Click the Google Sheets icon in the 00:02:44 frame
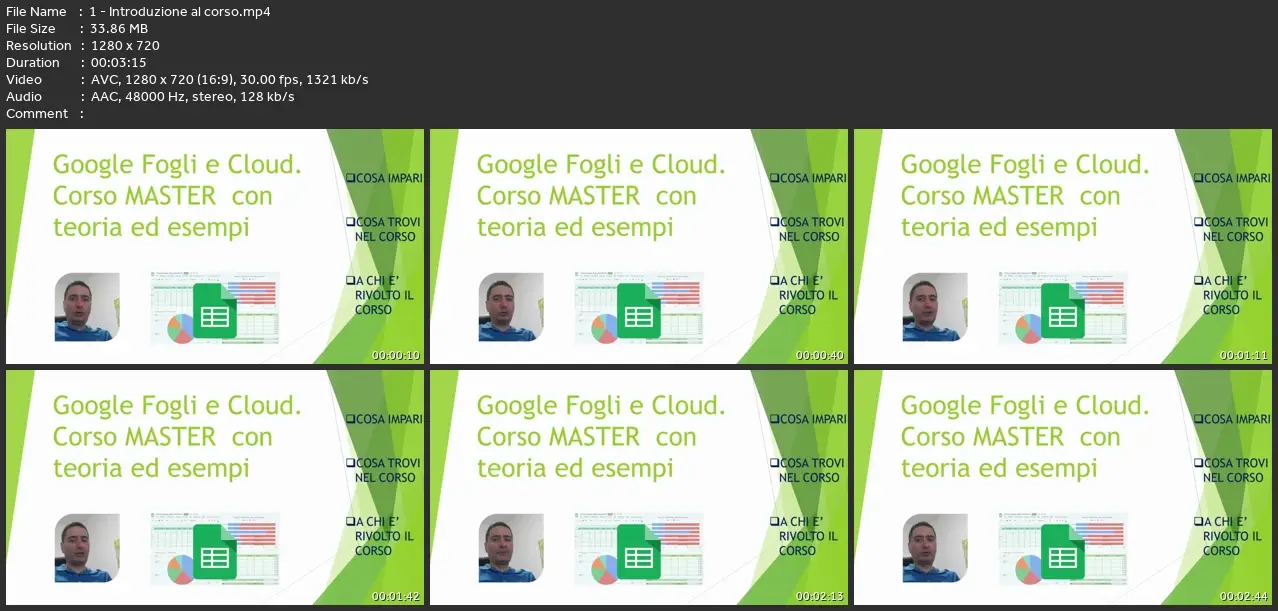Viewport: 1278px width, 611px height. point(1062,553)
